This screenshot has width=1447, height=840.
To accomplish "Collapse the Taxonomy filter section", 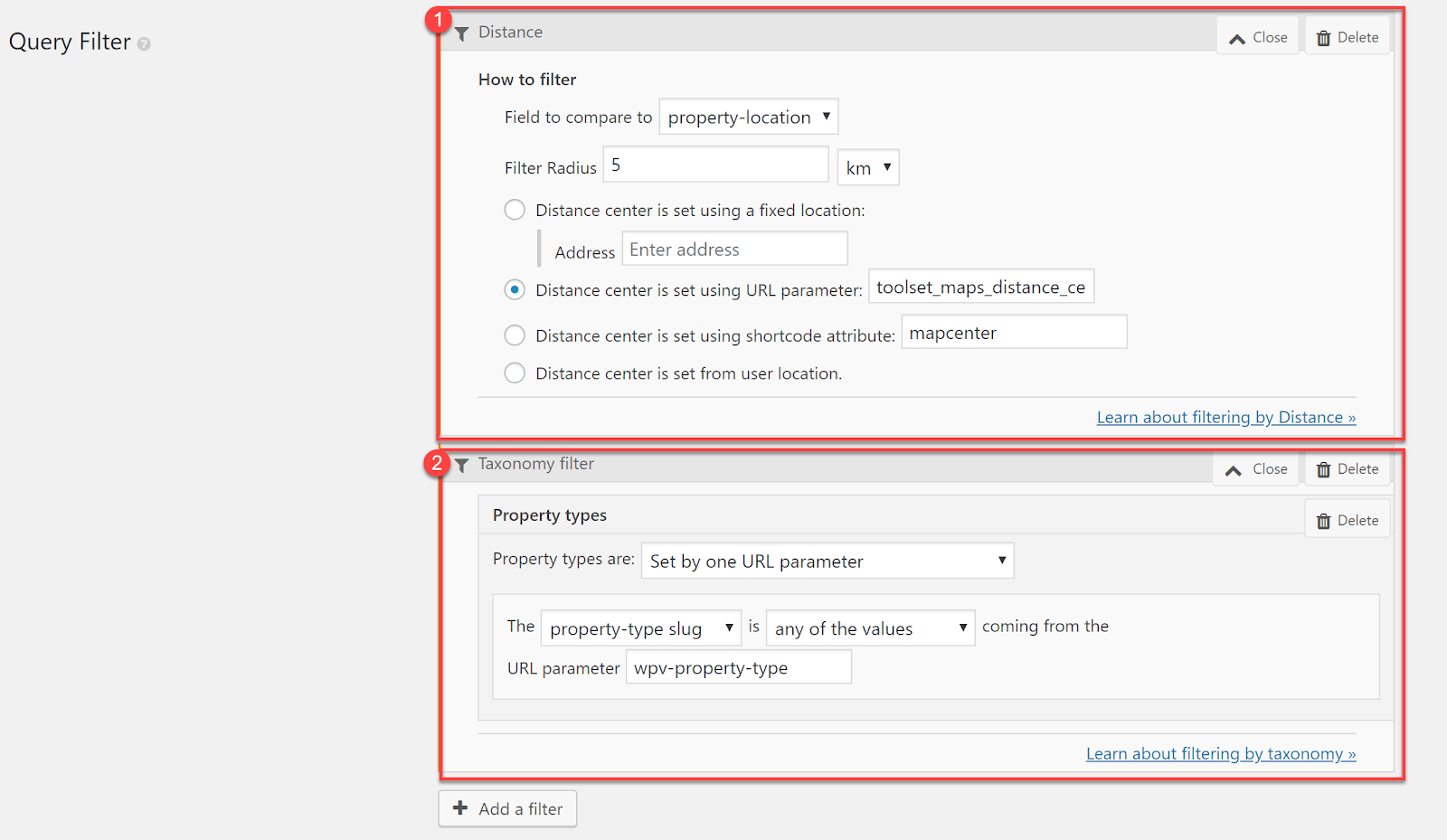I will (x=1255, y=468).
